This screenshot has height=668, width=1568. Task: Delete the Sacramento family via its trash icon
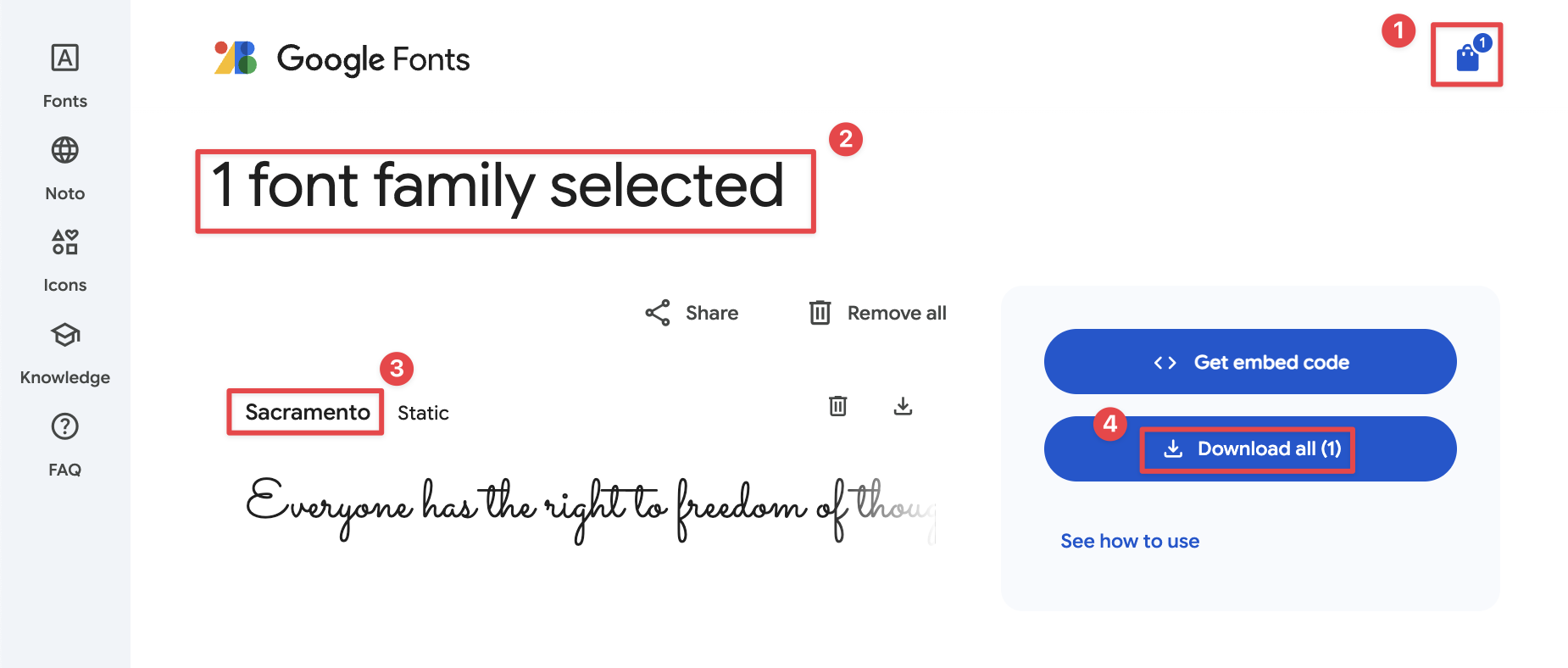click(x=837, y=407)
